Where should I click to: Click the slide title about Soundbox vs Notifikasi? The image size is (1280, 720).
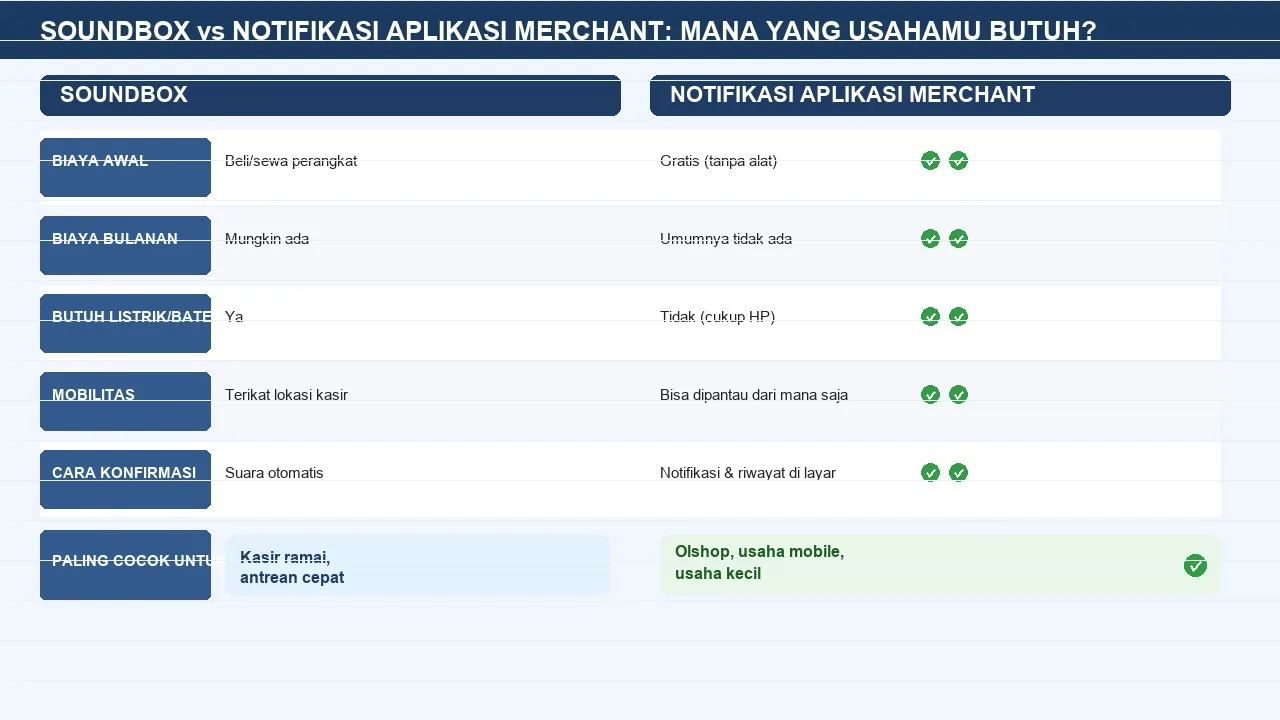point(568,31)
